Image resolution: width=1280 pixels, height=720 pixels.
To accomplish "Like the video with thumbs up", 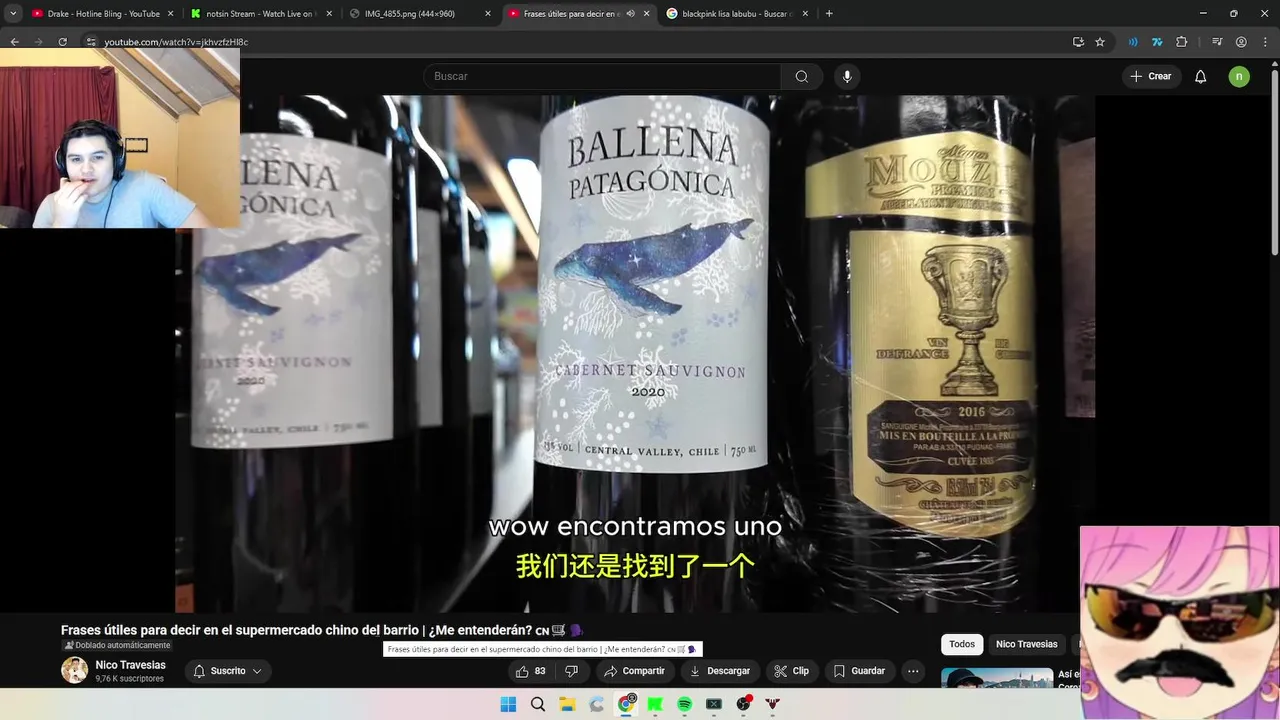I will (530, 671).
